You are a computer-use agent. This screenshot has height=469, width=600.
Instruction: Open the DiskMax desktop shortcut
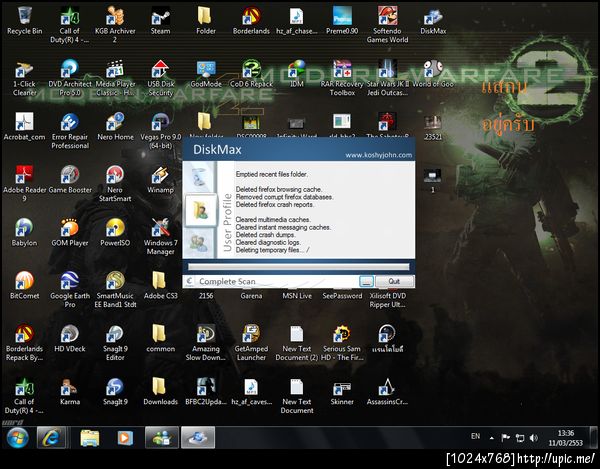[433, 21]
